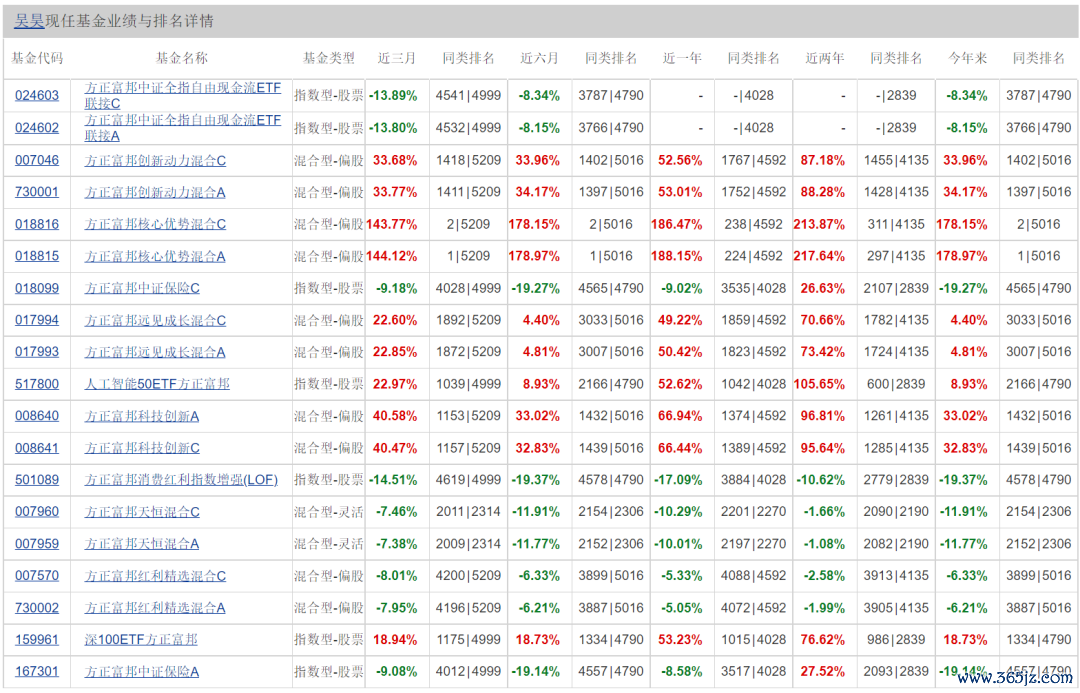Open 方正富邦中证全指自由现金流ETF联接A fund name link

[183, 128]
